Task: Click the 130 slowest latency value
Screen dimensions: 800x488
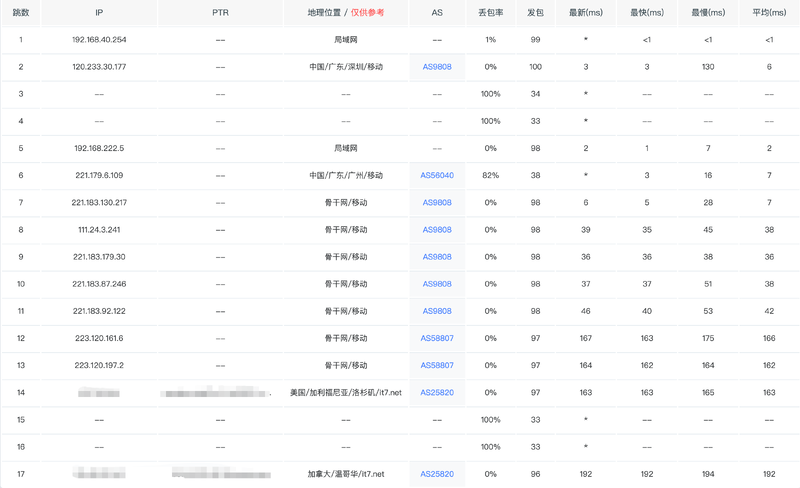Action: (x=708, y=67)
